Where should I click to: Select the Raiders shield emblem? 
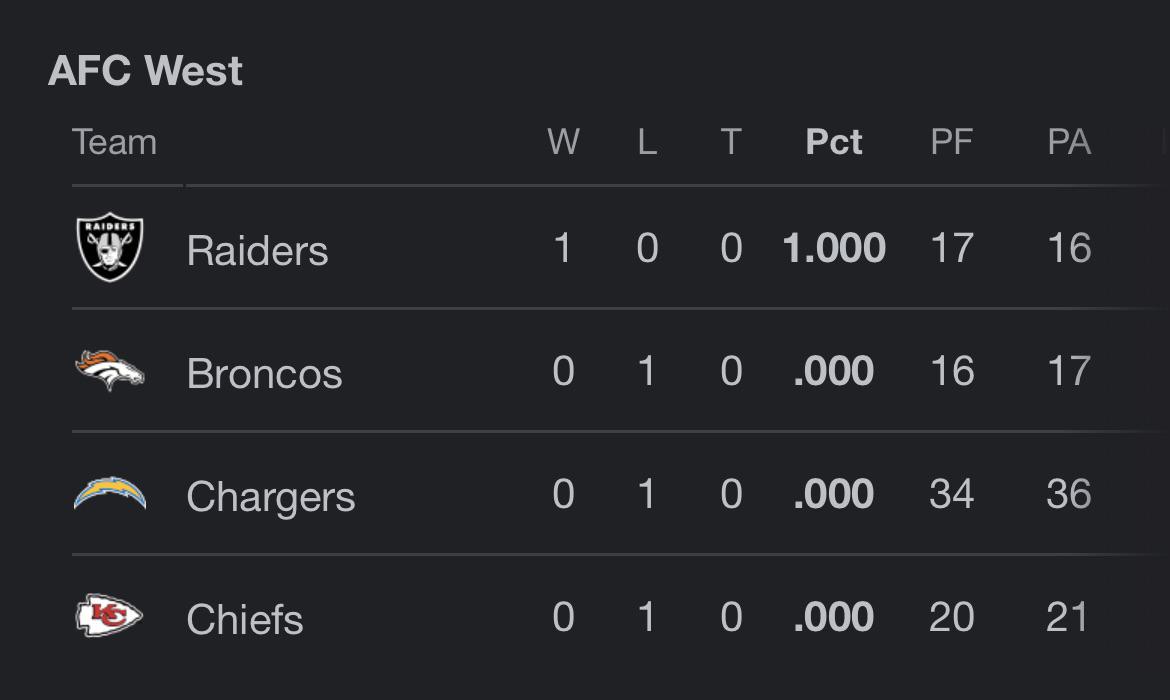coord(110,248)
